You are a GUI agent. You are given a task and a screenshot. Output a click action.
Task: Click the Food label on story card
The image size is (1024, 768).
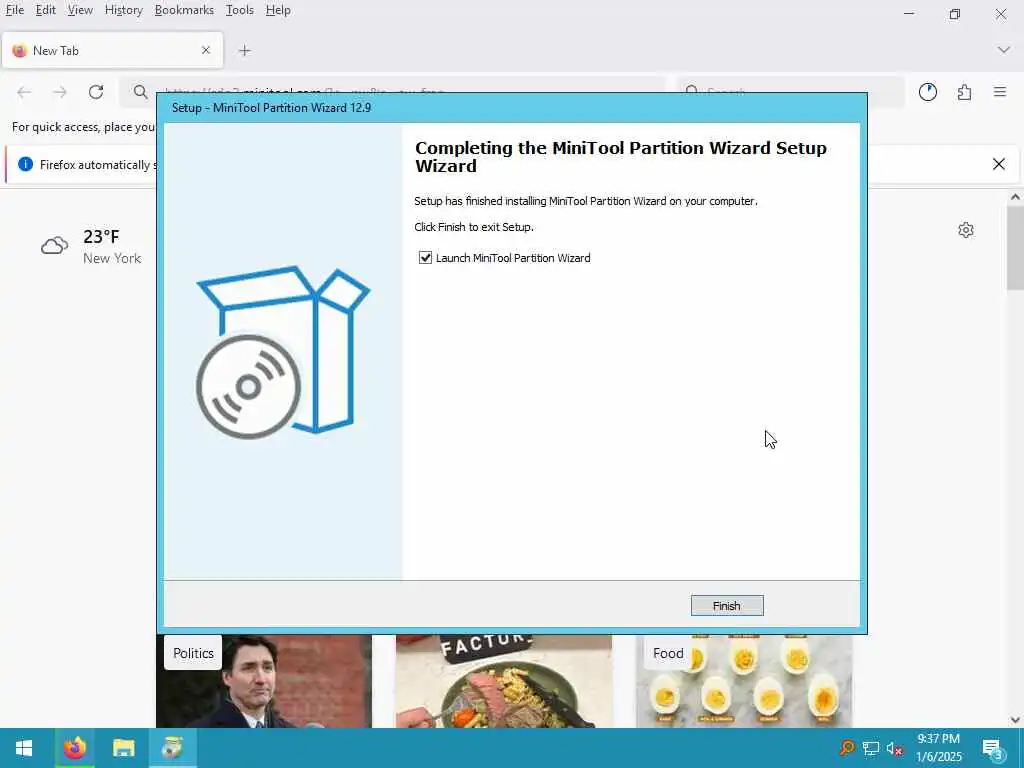[668, 653]
